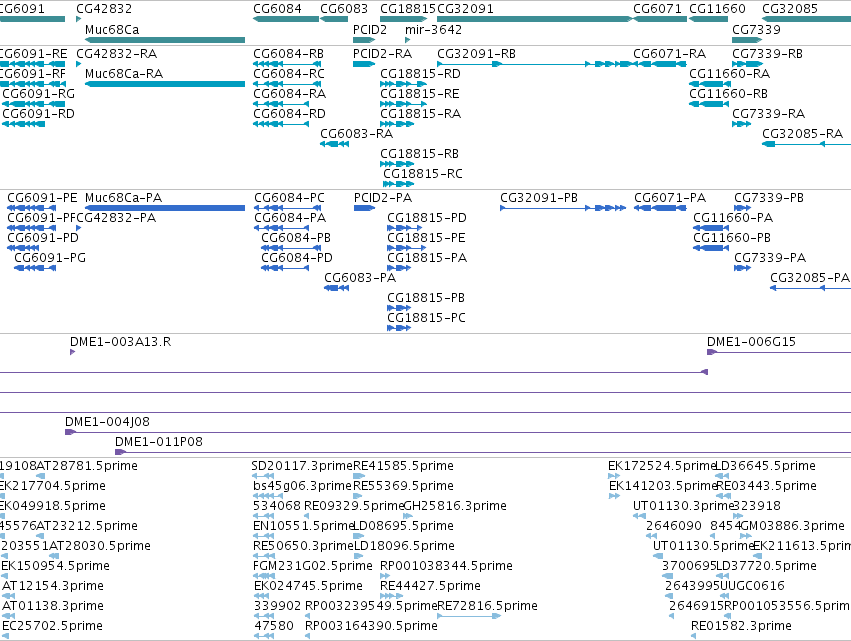Image resolution: width=851 pixels, height=641 pixels.
Task: Click EST GH25816.3prime label
Action: click(x=455, y=506)
